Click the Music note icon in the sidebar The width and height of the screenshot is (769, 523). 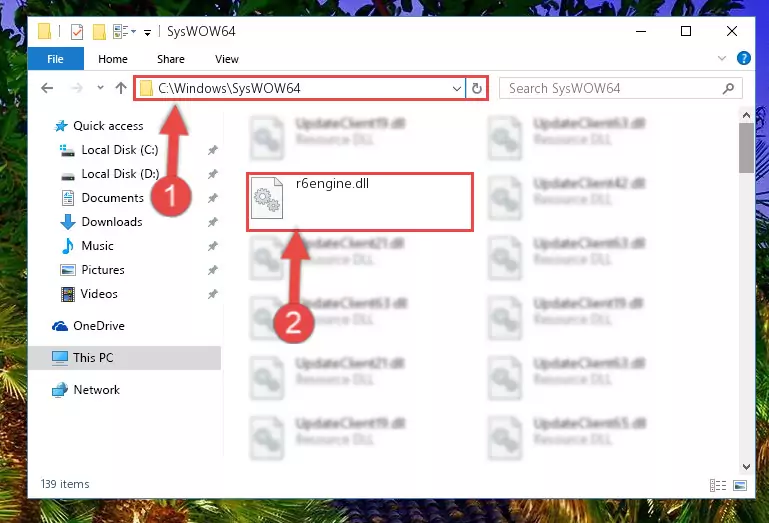coord(68,246)
